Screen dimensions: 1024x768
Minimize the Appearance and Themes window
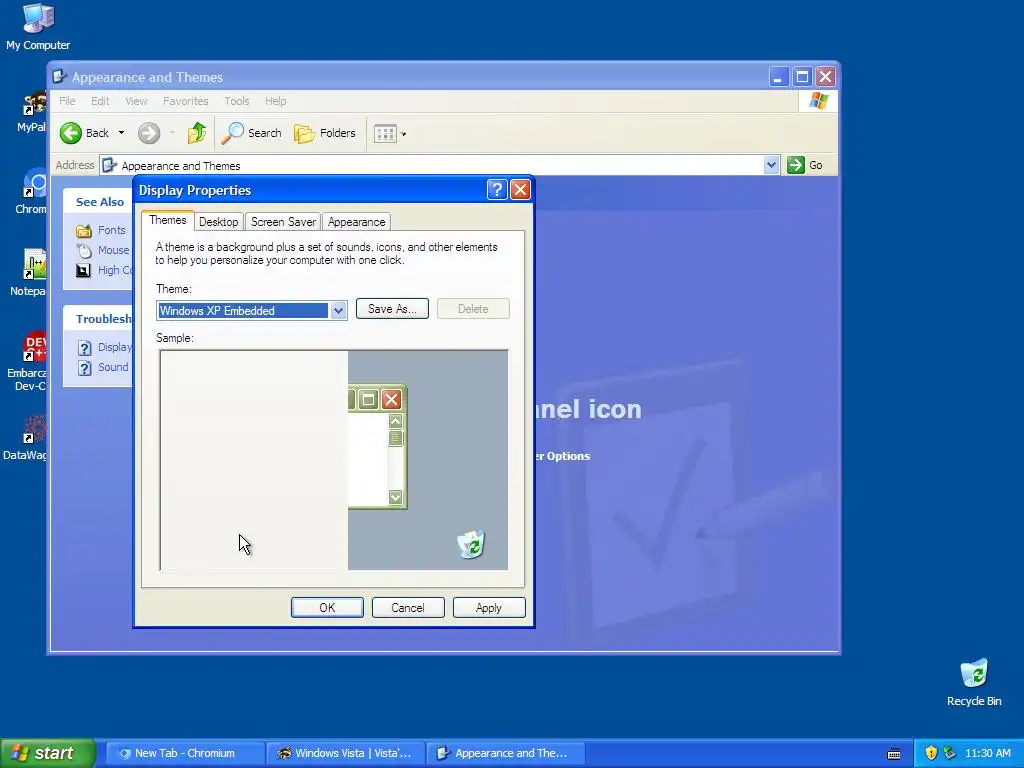pyautogui.click(x=778, y=77)
